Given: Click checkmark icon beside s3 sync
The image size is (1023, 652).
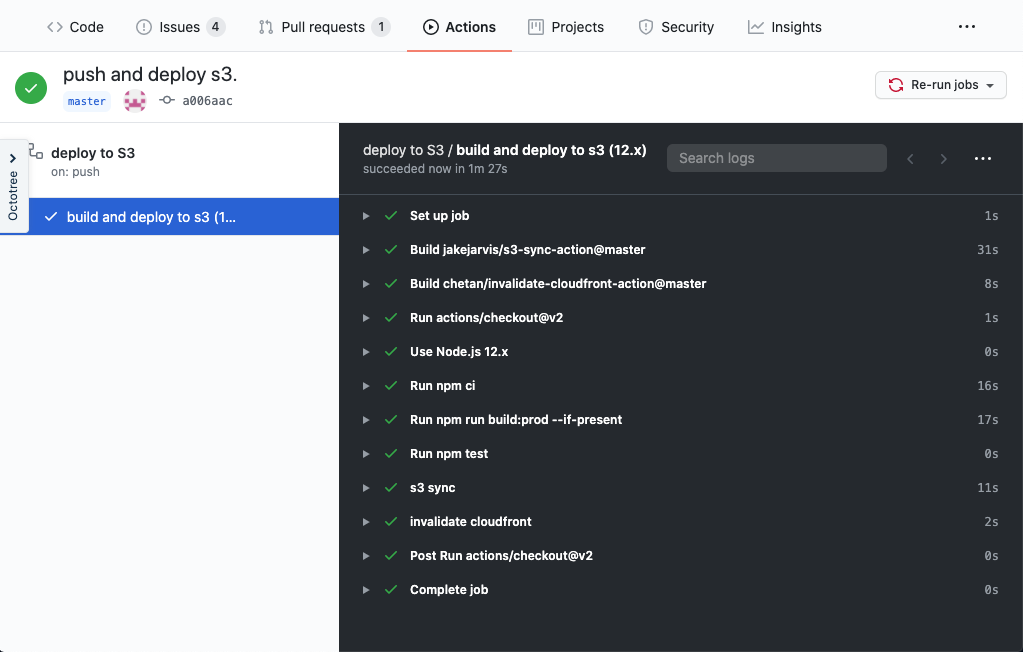Looking at the screenshot, I should point(391,488).
